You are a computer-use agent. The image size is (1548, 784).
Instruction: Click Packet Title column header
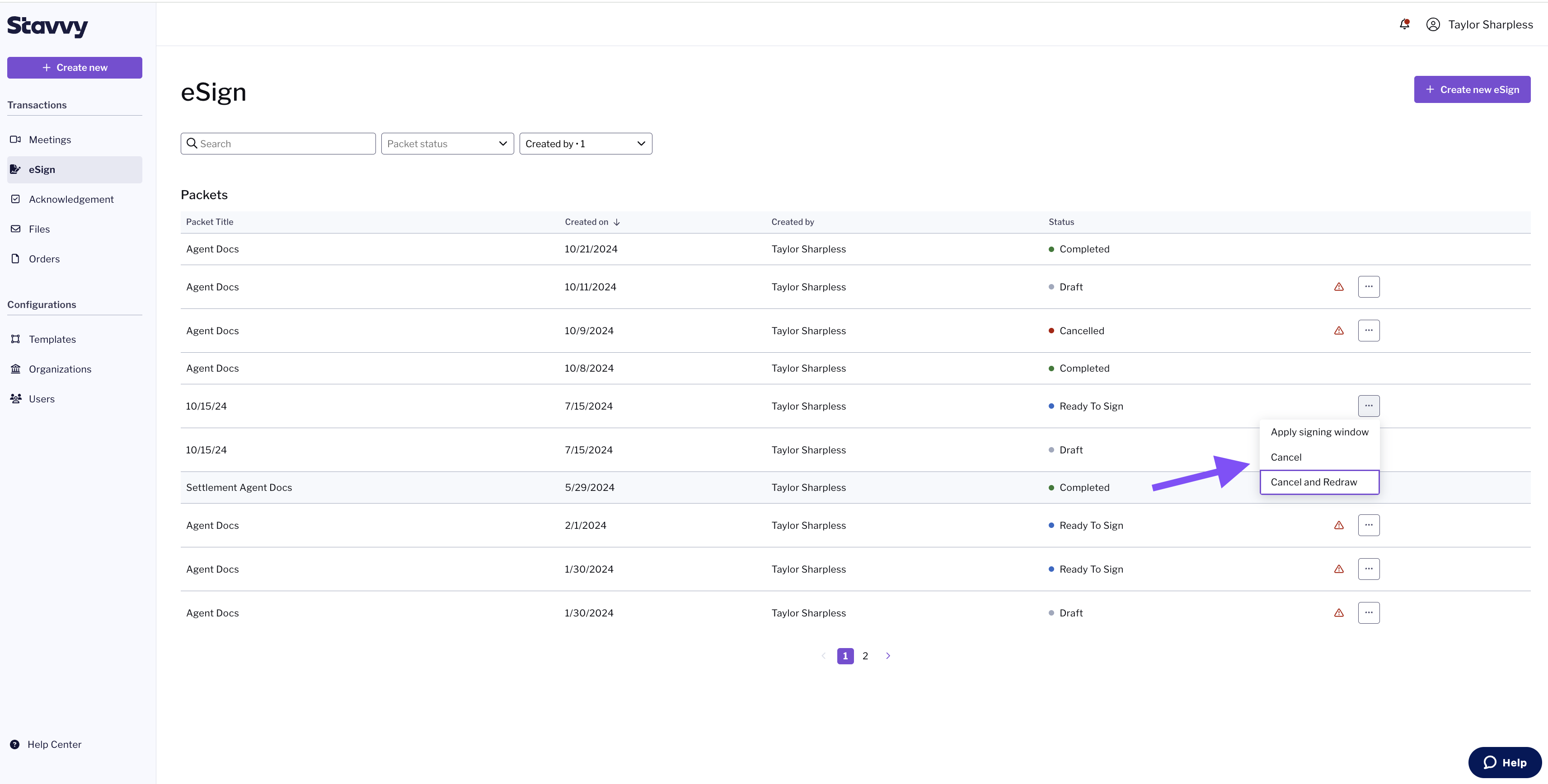click(210, 222)
